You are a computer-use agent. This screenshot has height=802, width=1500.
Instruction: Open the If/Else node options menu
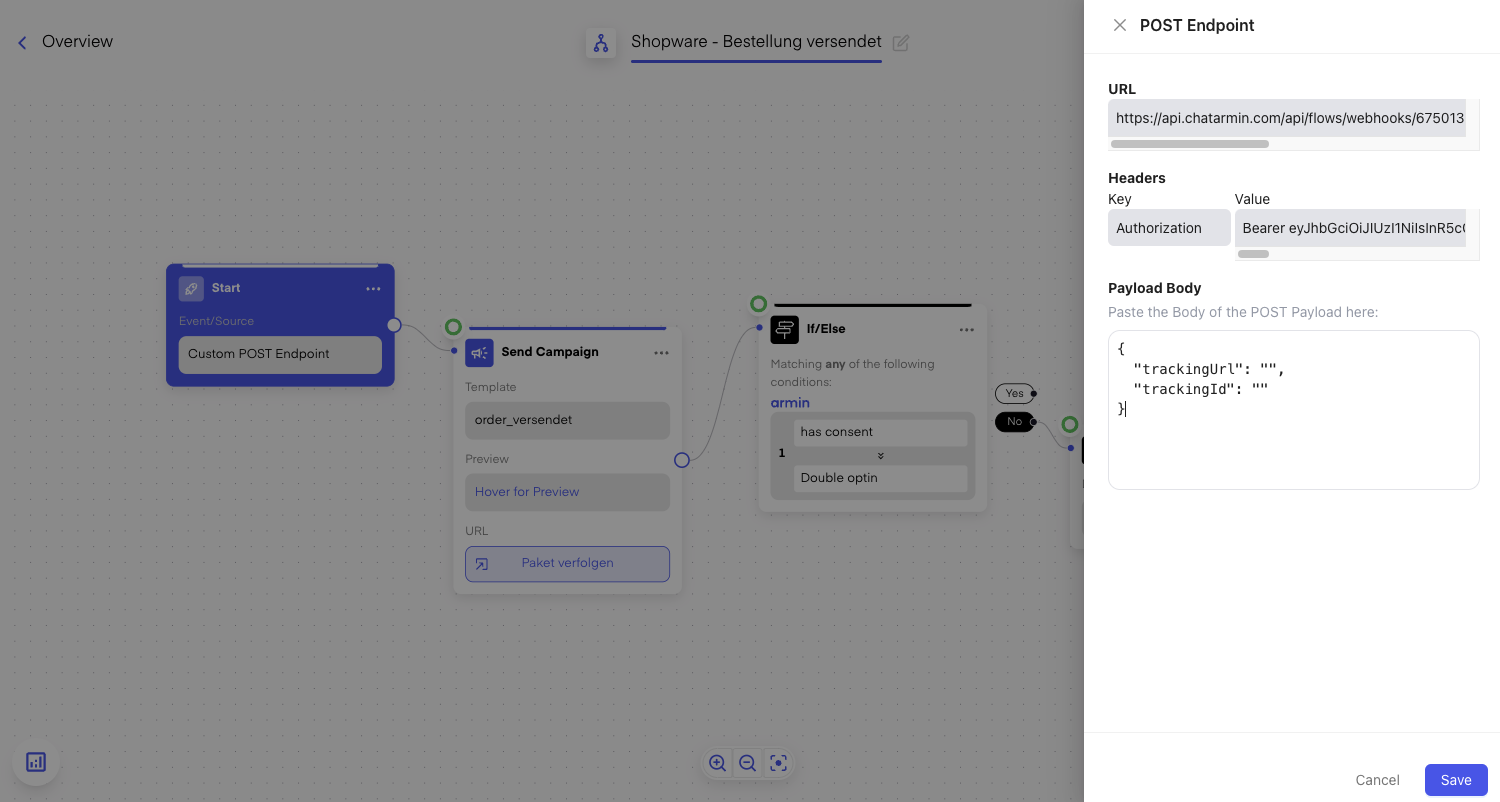966,329
